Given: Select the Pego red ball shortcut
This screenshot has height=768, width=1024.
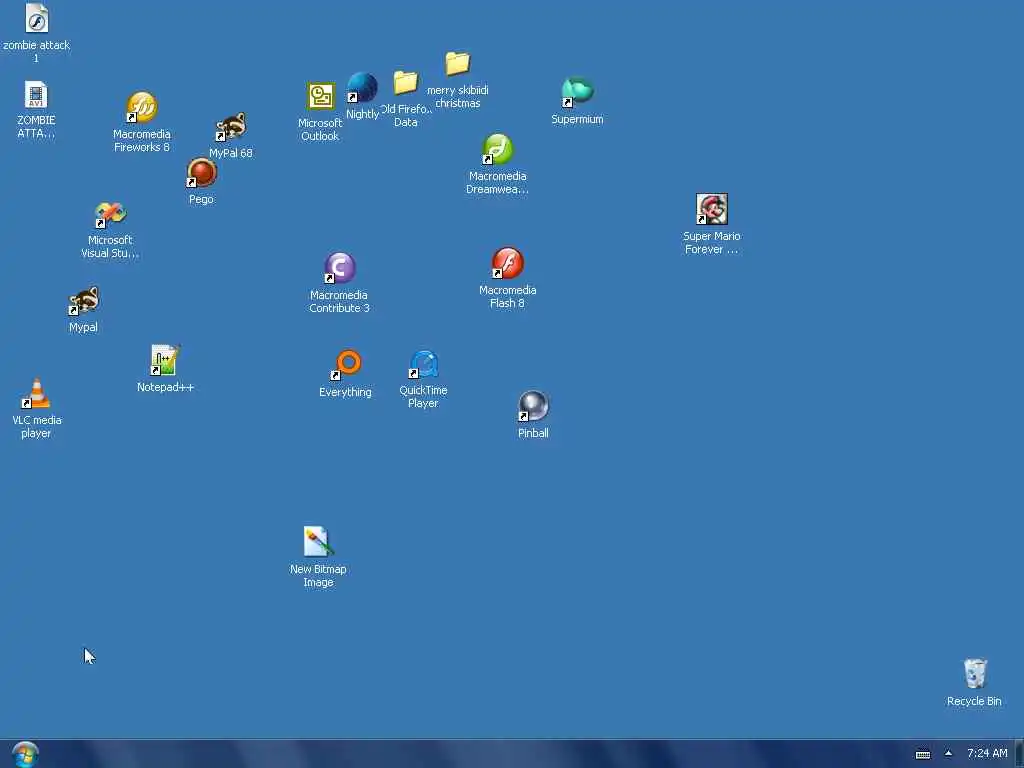Looking at the screenshot, I should (201, 173).
